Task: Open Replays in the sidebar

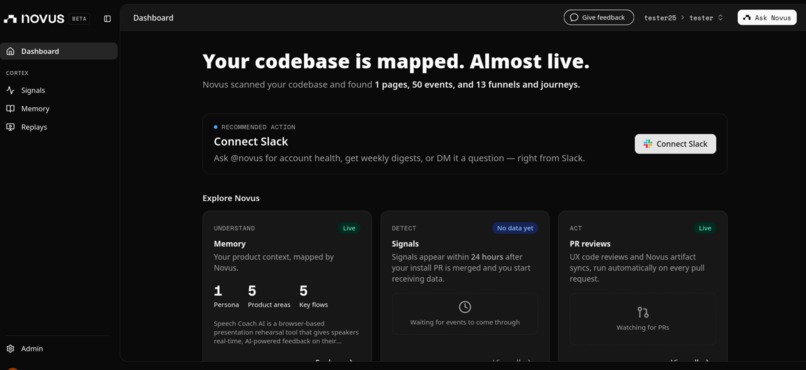Action: (59, 127)
